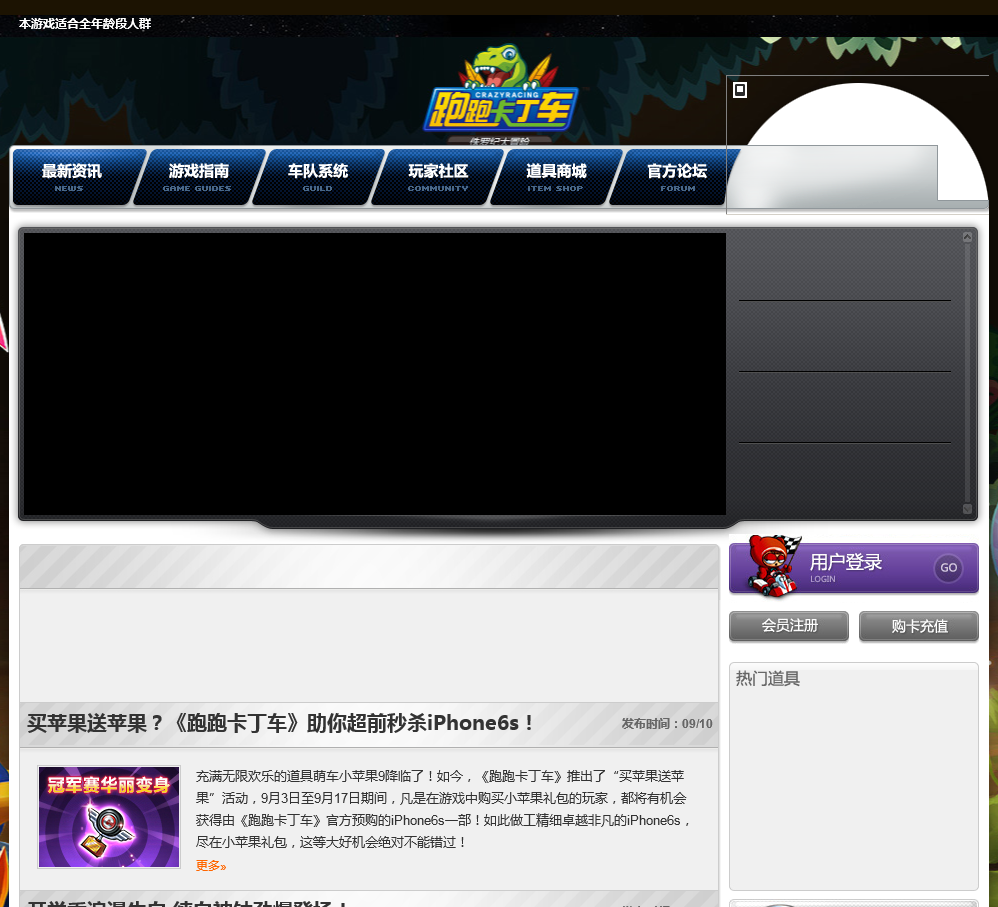The image size is (998, 907).
Task: Click the small square icon near the banner
Action: coord(740,90)
